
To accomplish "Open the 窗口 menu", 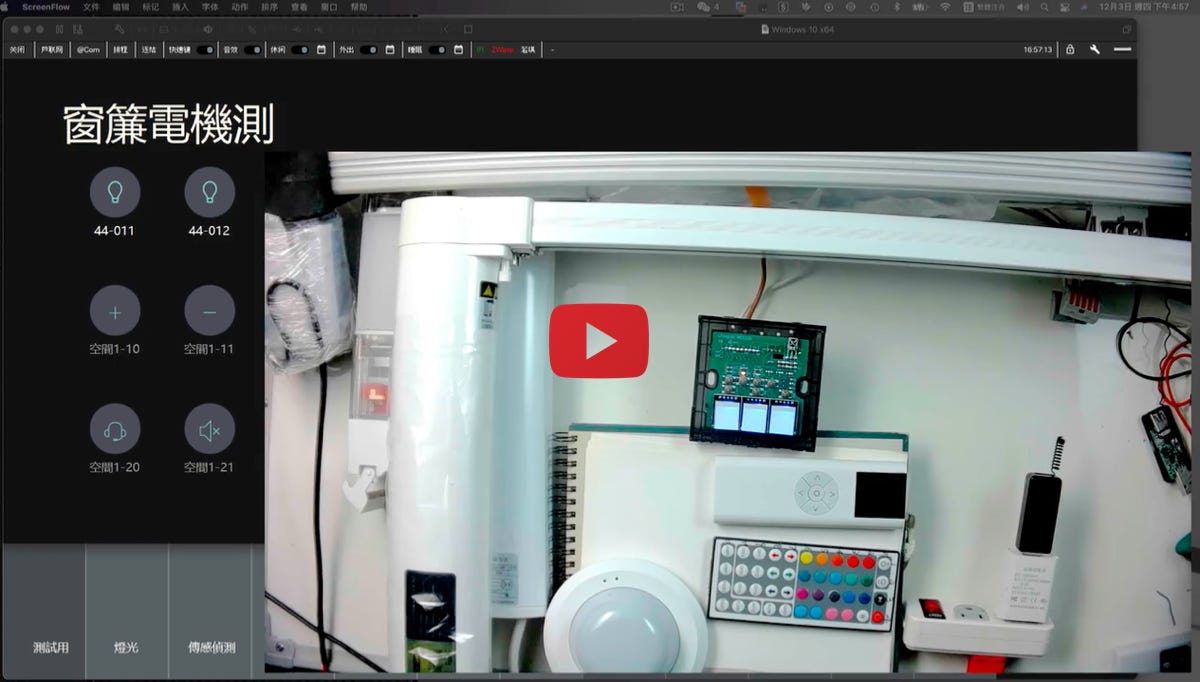I will pyautogui.click(x=329, y=6).
